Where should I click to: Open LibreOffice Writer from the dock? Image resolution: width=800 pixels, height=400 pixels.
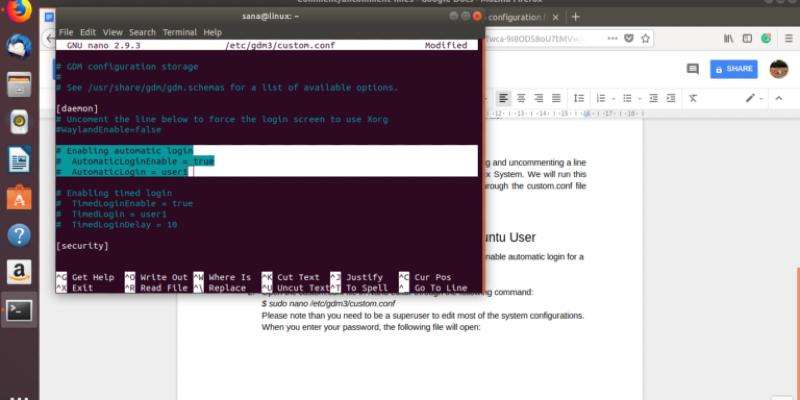[x=19, y=159]
